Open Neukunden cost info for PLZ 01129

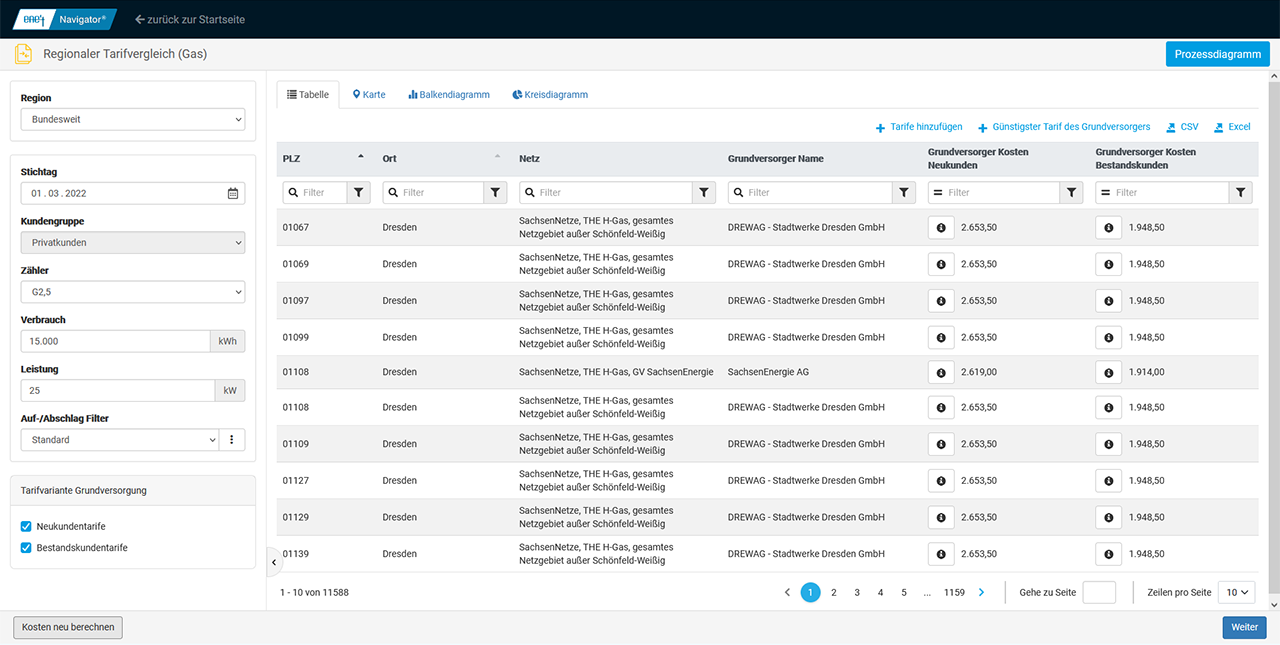[941, 517]
